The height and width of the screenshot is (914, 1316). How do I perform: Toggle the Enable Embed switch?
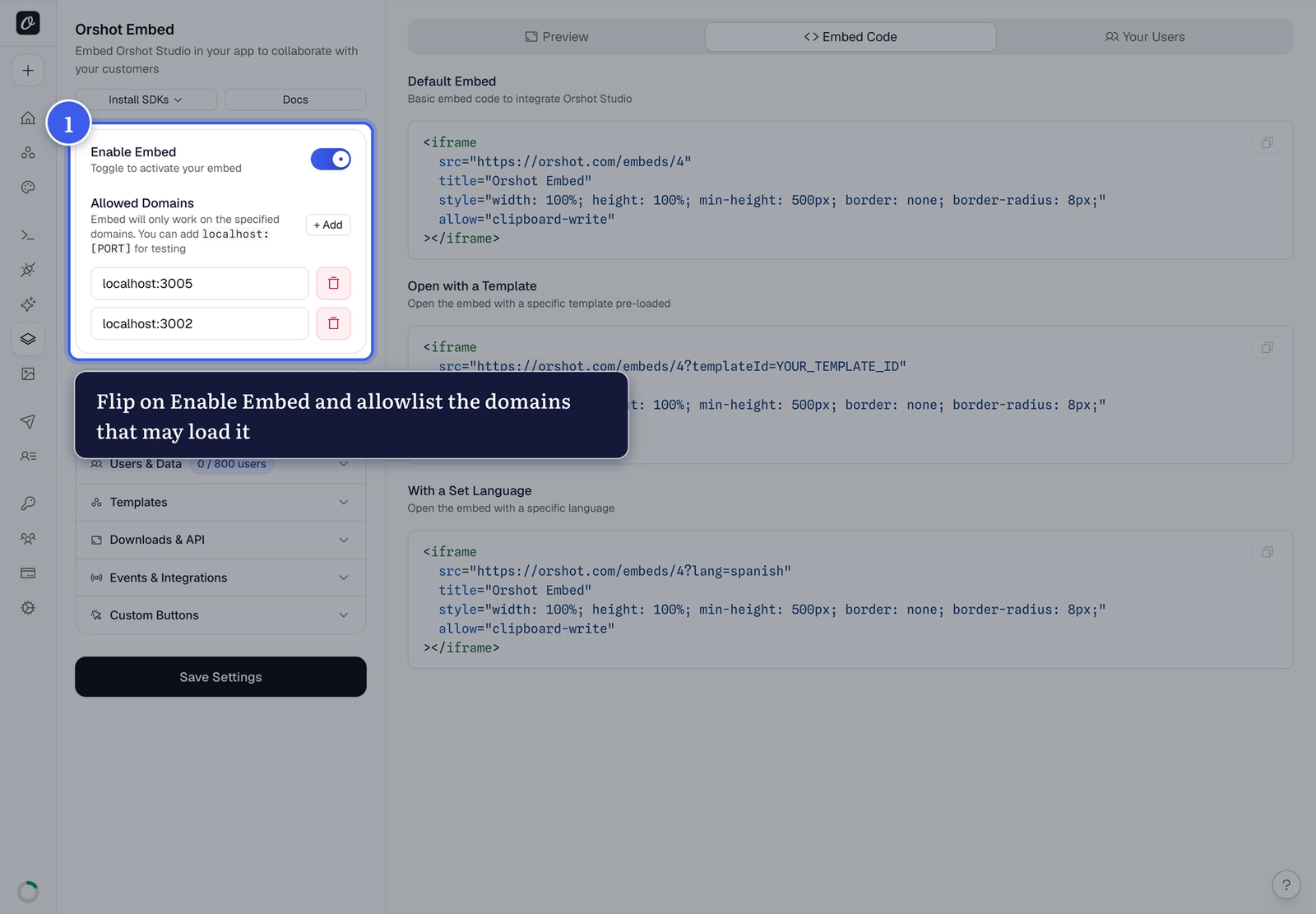[331, 159]
